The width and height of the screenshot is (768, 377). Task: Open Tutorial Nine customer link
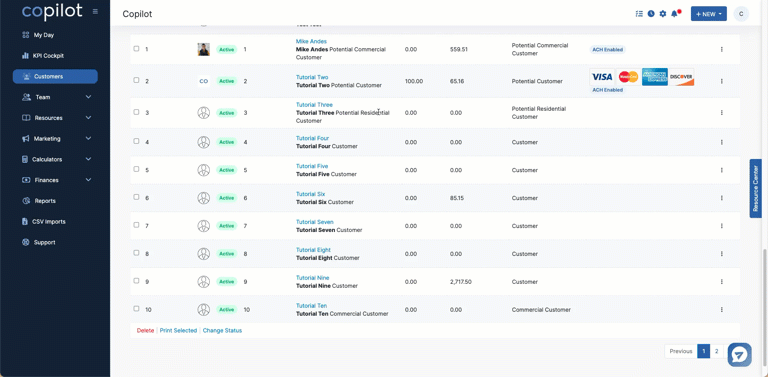pos(312,278)
